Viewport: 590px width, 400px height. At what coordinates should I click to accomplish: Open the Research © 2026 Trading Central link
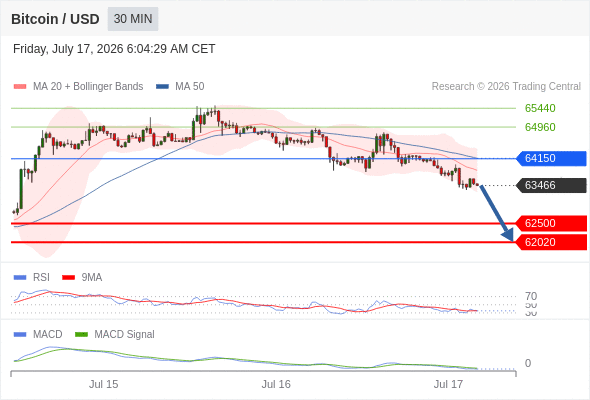506,87
